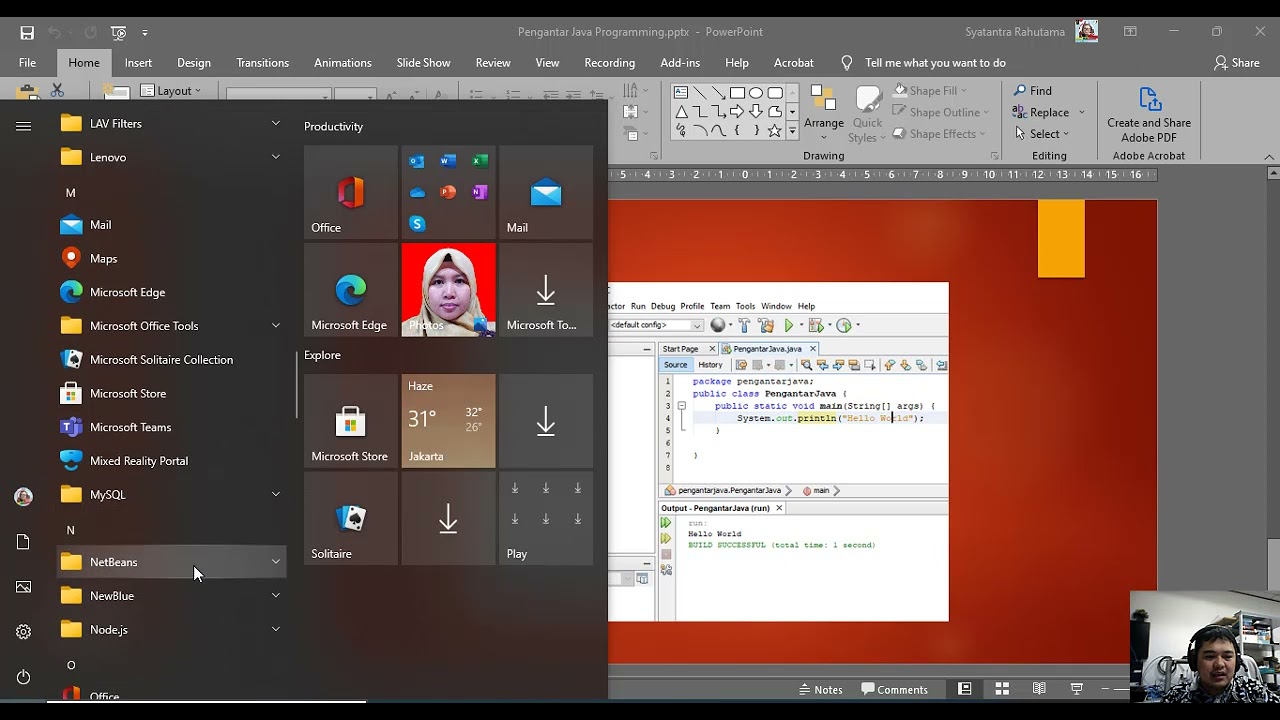Select the Right Arrow block shape
The image size is (1280, 720).
tap(737, 112)
